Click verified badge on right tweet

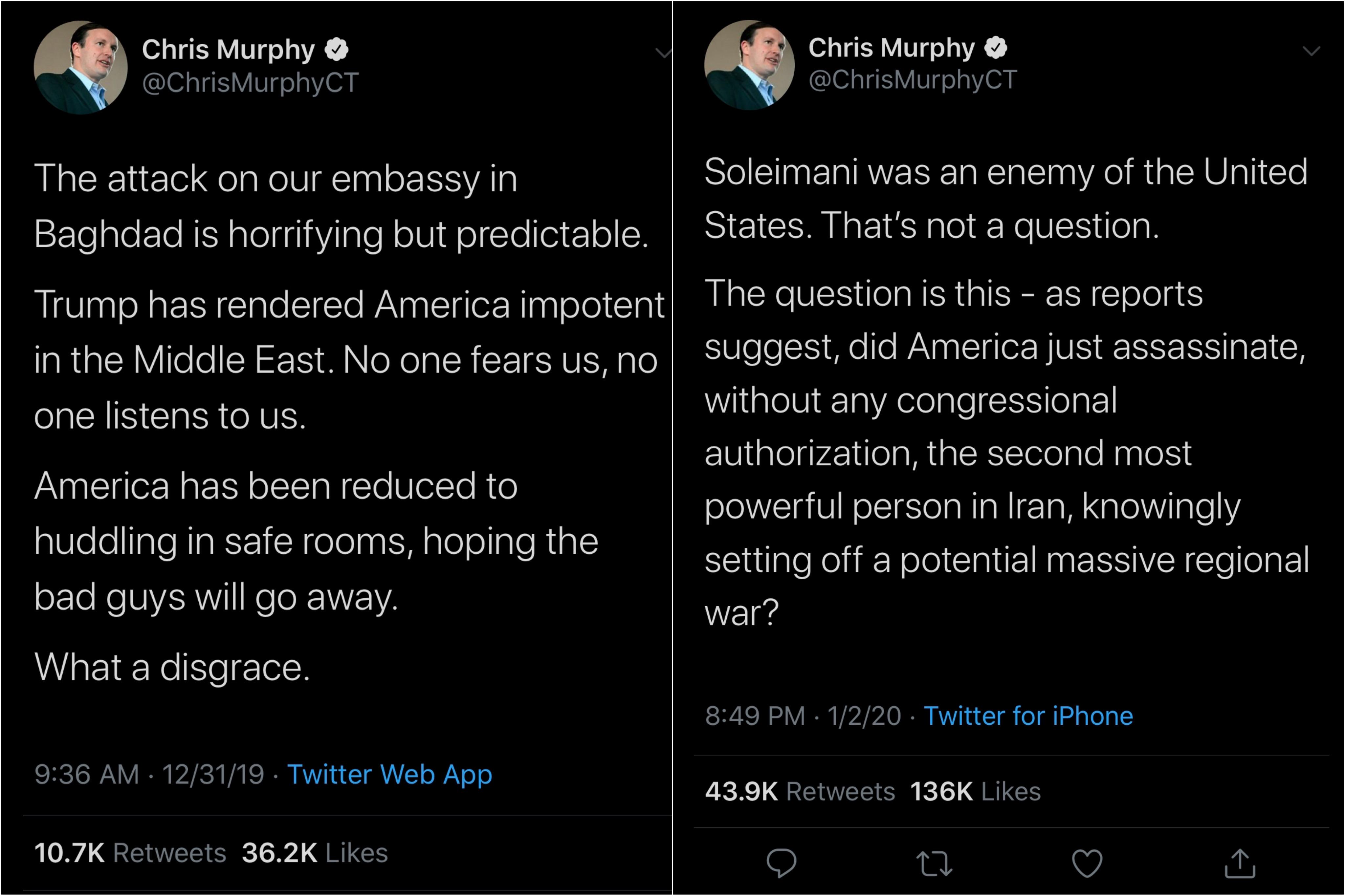996,48
